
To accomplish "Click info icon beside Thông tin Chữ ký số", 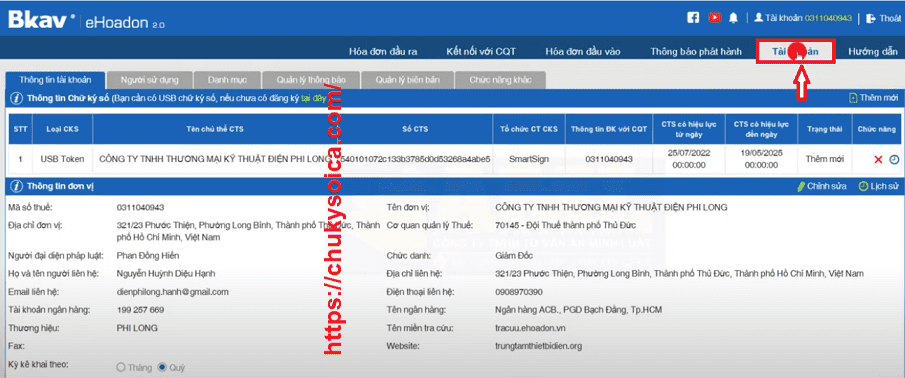I will tap(17, 98).
